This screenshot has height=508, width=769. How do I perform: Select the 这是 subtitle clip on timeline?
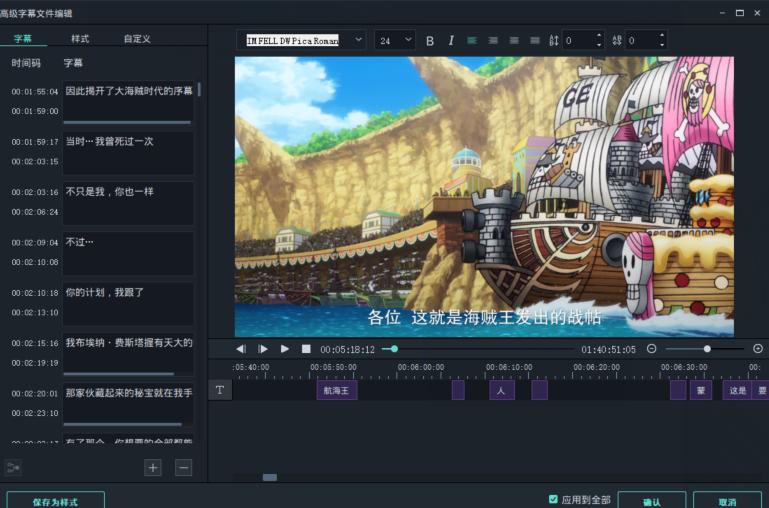point(738,390)
